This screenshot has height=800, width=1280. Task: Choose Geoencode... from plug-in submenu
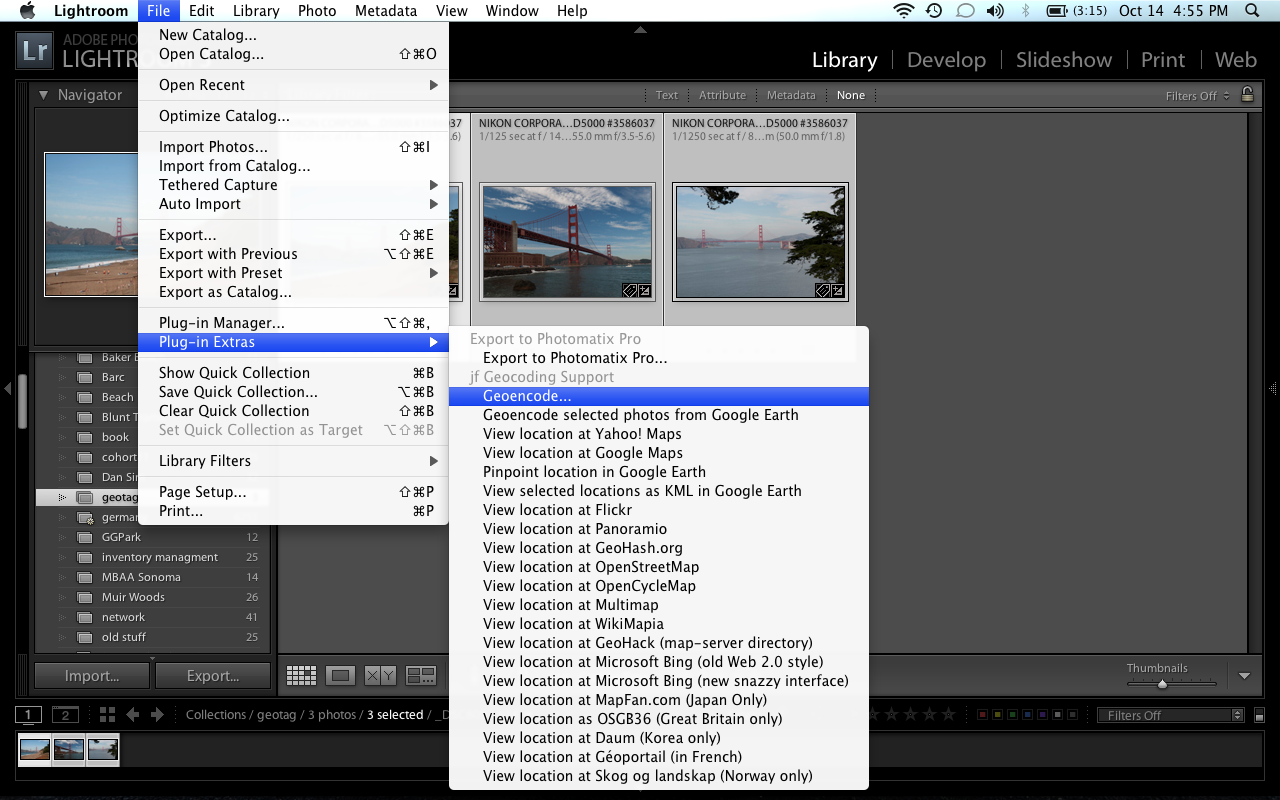(659, 396)
